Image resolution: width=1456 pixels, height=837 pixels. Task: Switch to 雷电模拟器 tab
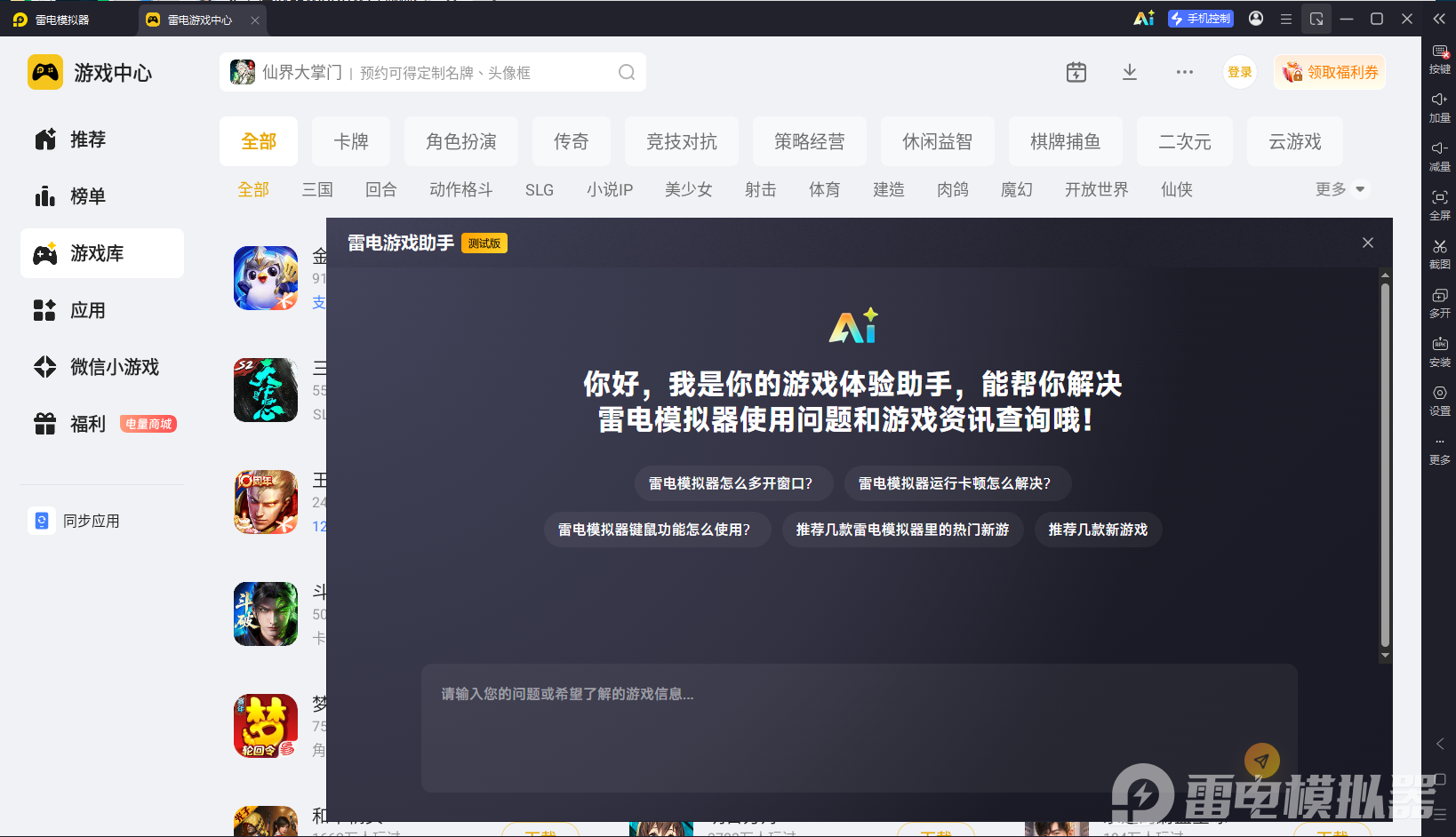coord(62,20)
